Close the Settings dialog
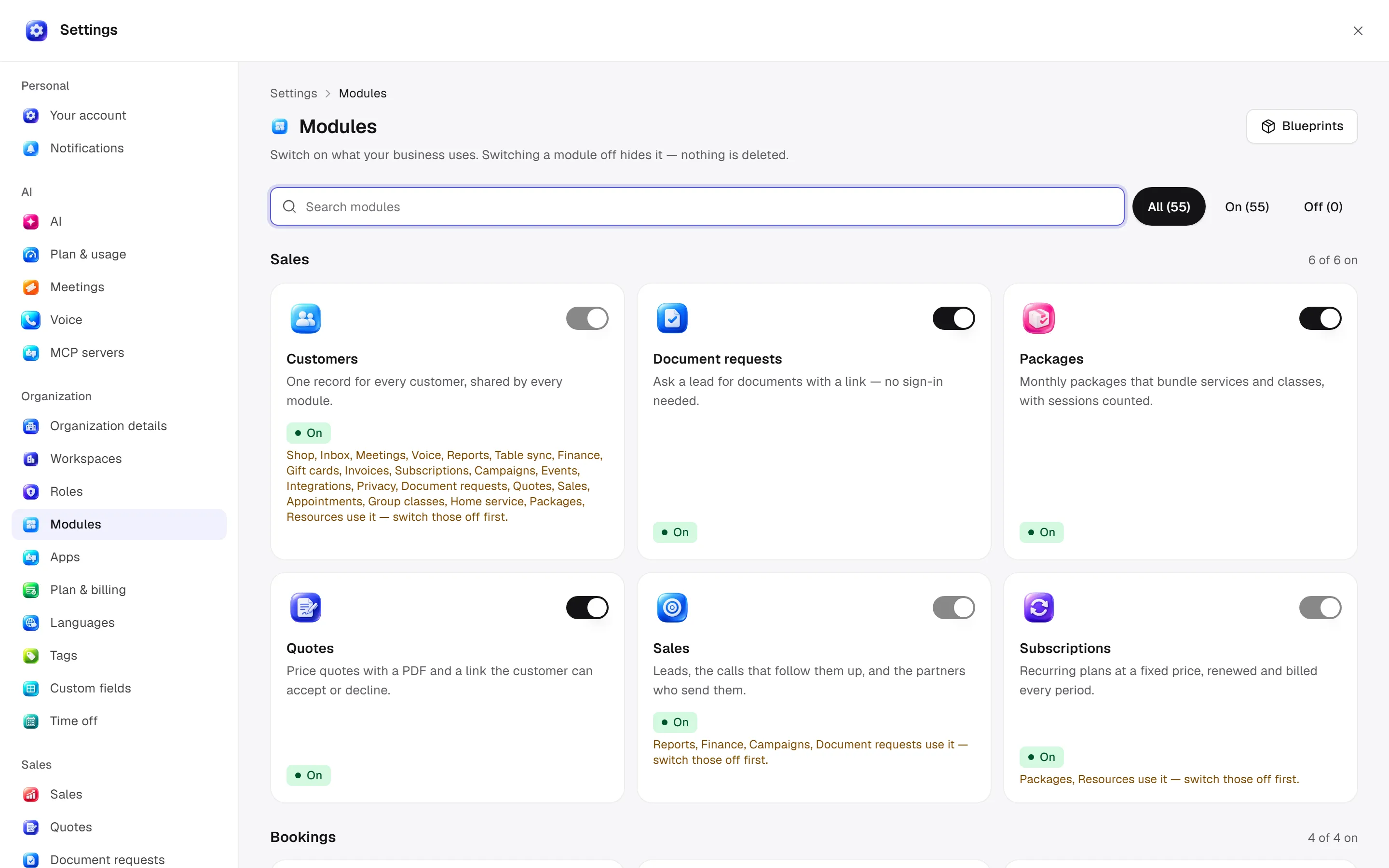 click(1358, 31)
